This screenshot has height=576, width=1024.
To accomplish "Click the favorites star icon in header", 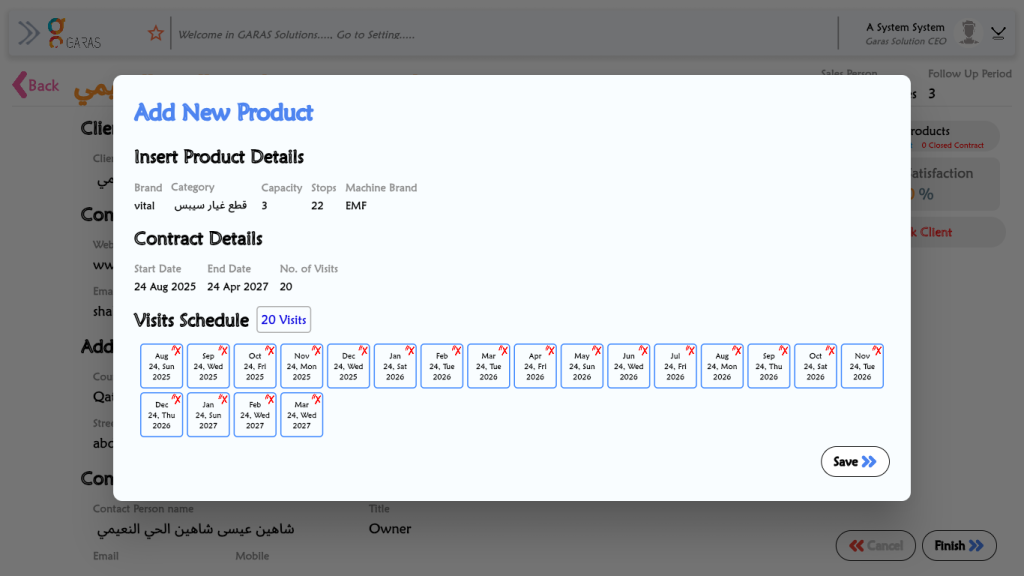I will click(155, 34).
